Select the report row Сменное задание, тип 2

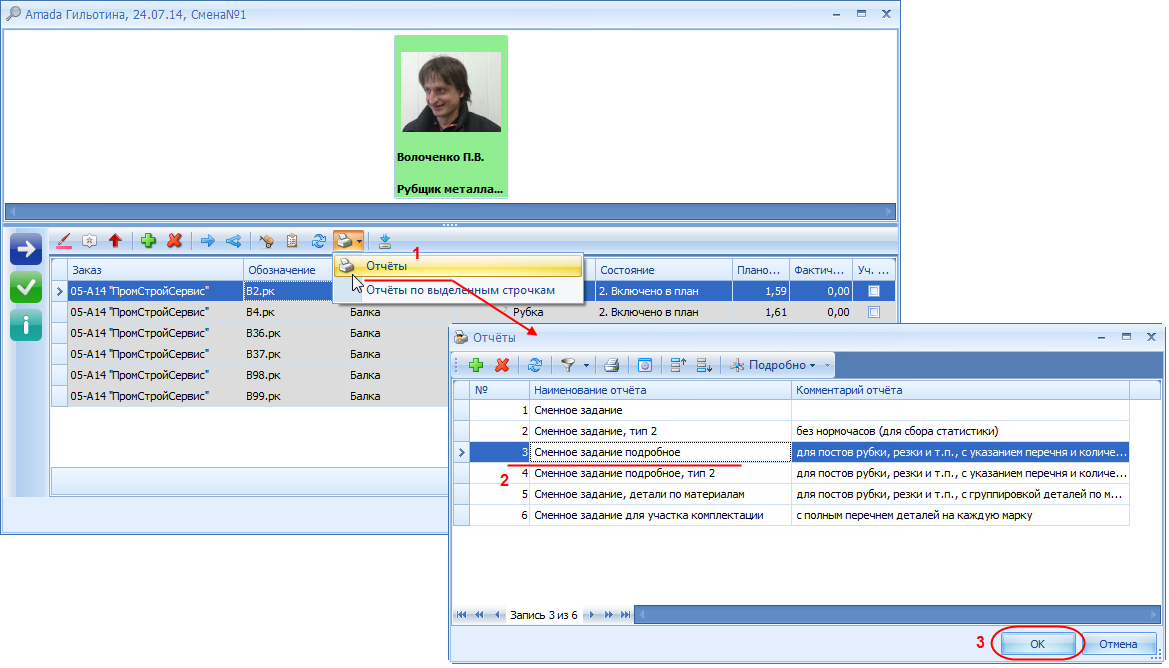(x=791, y=431)
